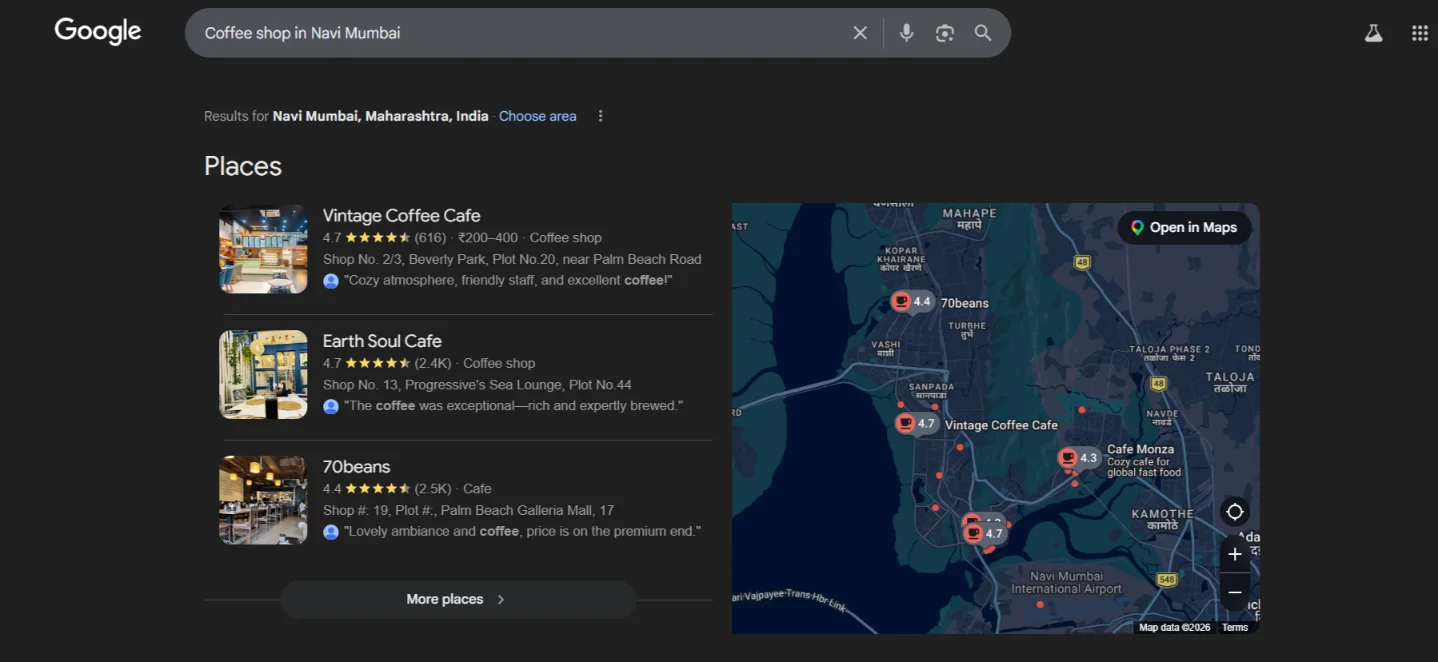This screenshot has height=662, width=1438.
Task: Open Search Labs via the flask icon
Action: coord(1372,32)
